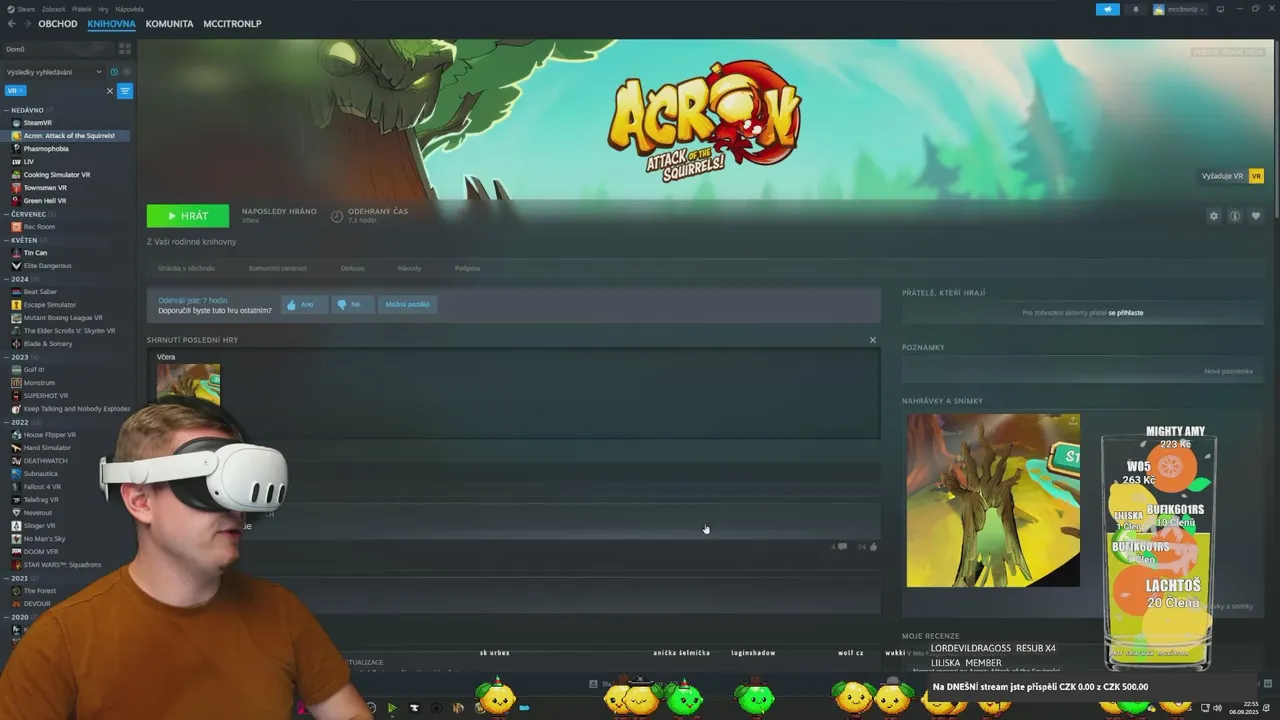Show game info icon
The width and height of the screenshot is (1280, 720).
(x=1235, y=216)
